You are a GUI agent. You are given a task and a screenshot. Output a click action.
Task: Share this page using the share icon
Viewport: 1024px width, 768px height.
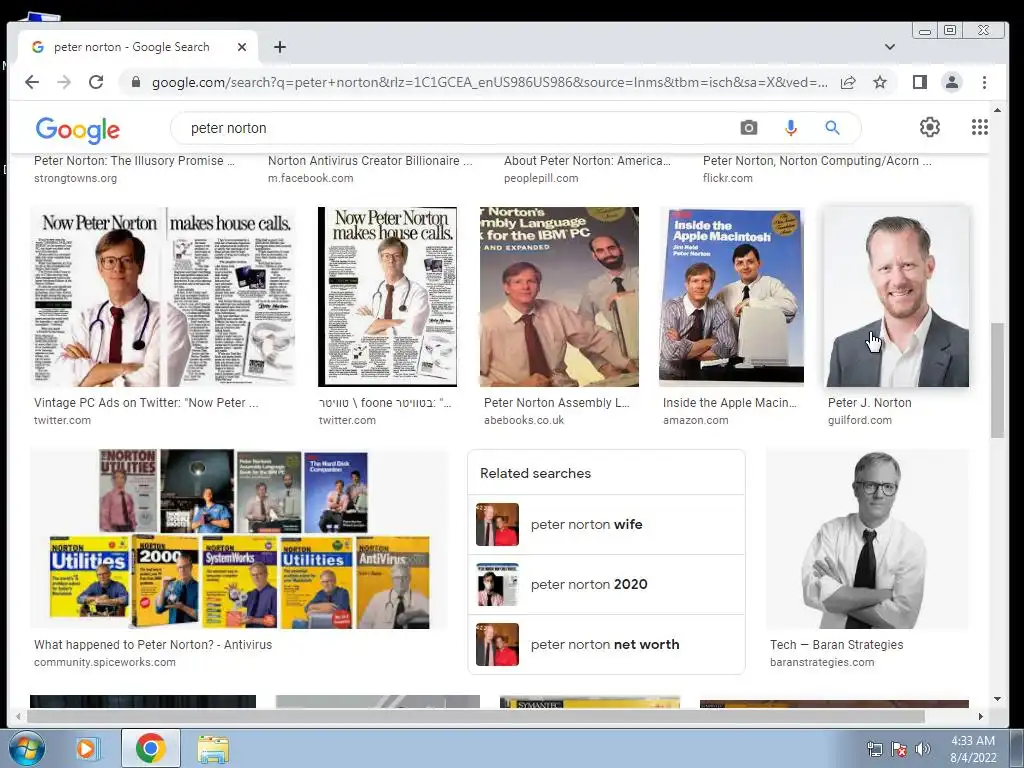(848, 82)
